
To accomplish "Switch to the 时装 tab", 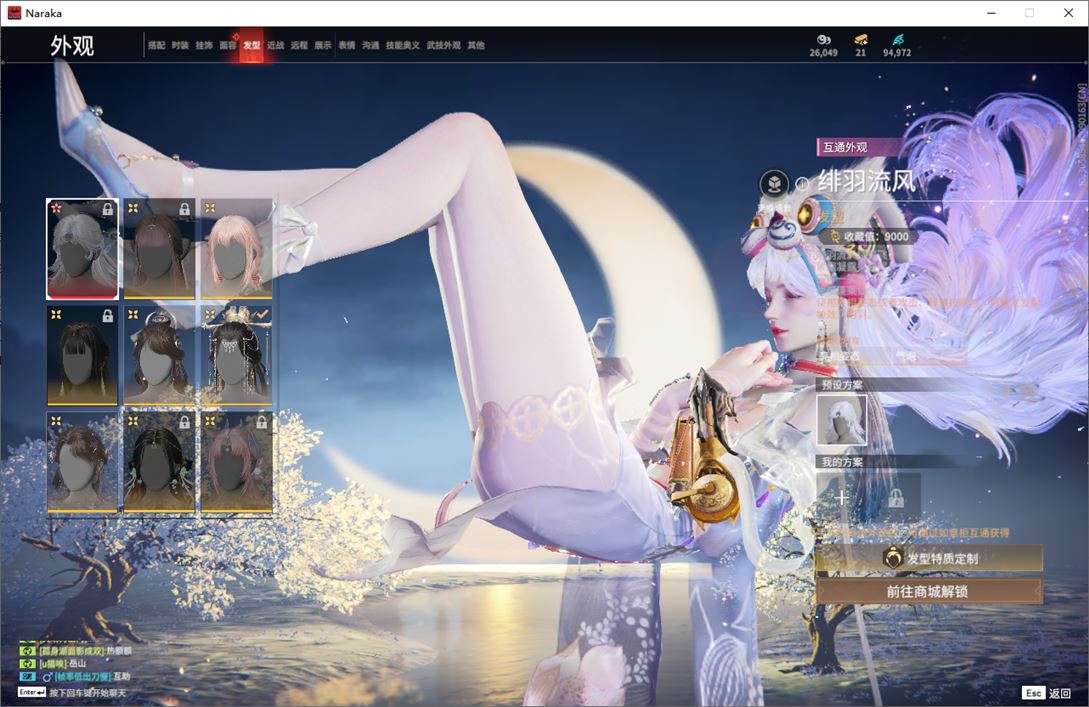I will pyautogui.click(x=180, y=45).
